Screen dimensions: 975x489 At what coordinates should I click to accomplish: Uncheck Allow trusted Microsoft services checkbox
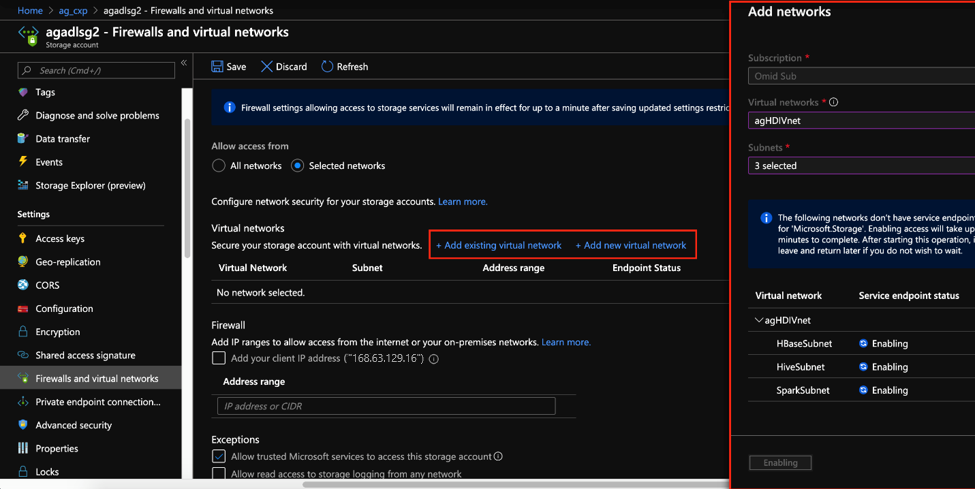tap(219, 456)
